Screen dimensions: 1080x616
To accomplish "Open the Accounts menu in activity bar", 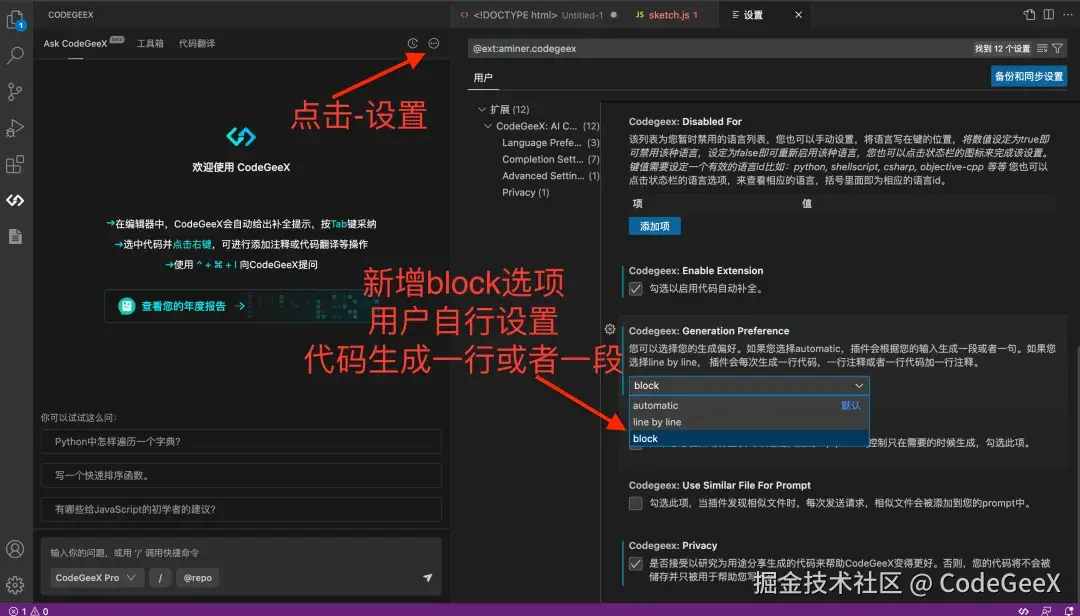I will tap(15, 549).
